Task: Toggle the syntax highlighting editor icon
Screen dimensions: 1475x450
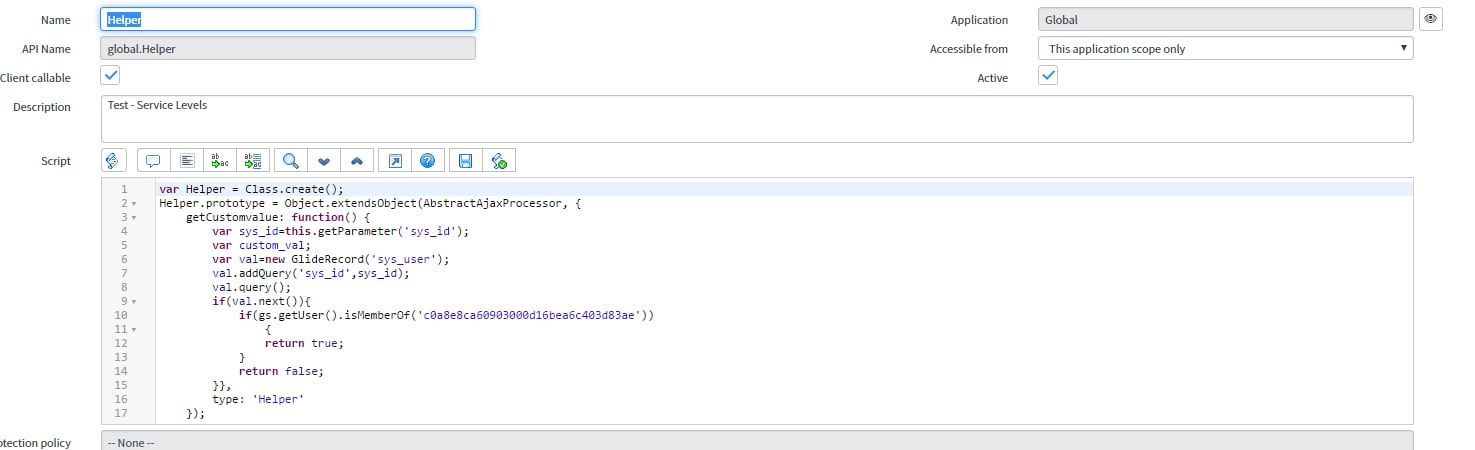Action: click(x=114, y=160)
